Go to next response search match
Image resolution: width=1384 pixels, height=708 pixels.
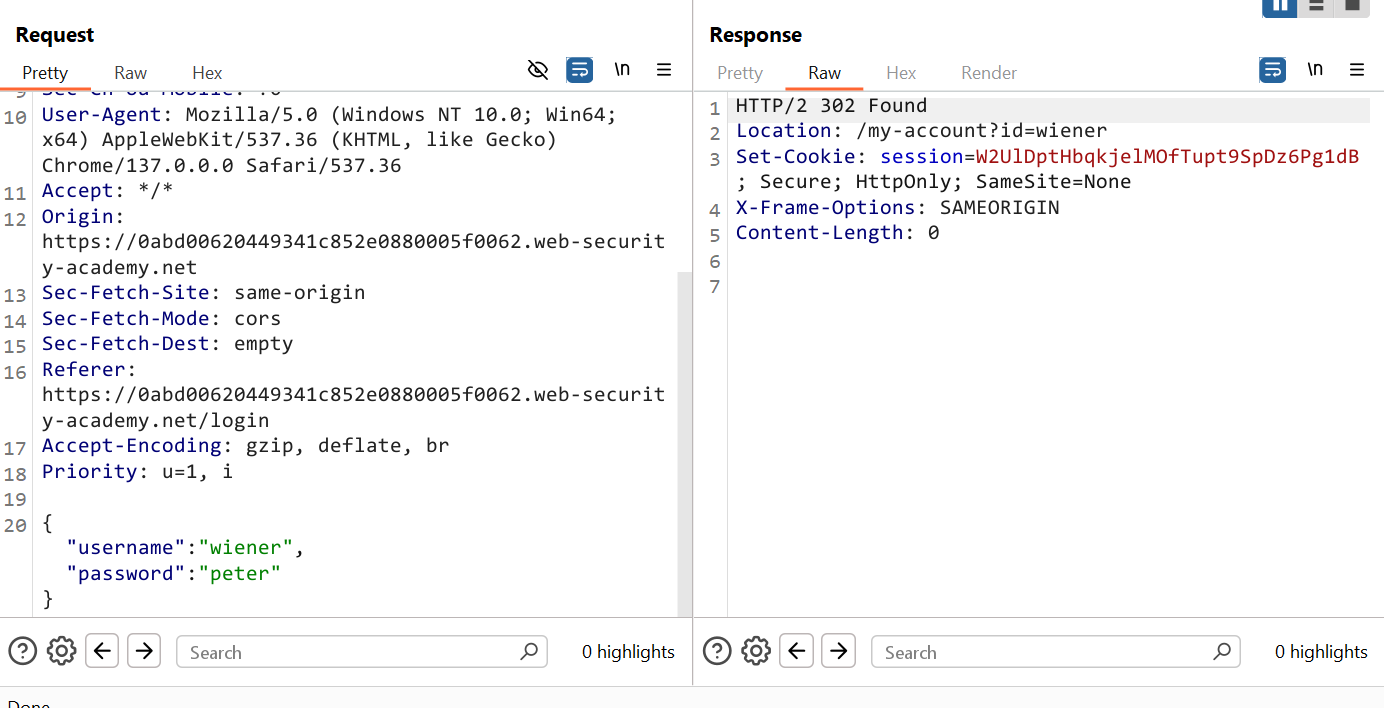pyautogui.click(x=838, y=651)
